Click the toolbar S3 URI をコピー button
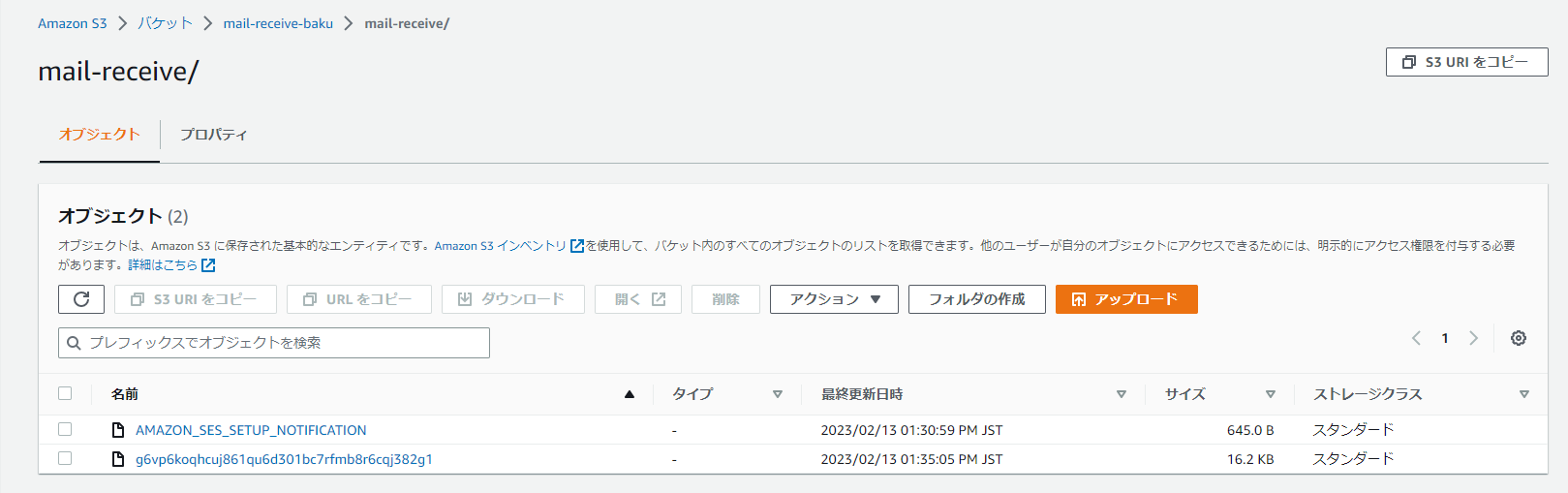Viewport: 1568px width, 493px height. click(x=196, y=299)
